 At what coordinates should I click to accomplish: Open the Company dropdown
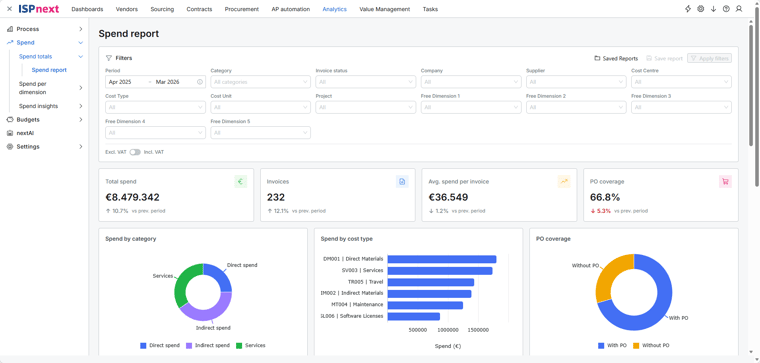(x=471, y=82)
